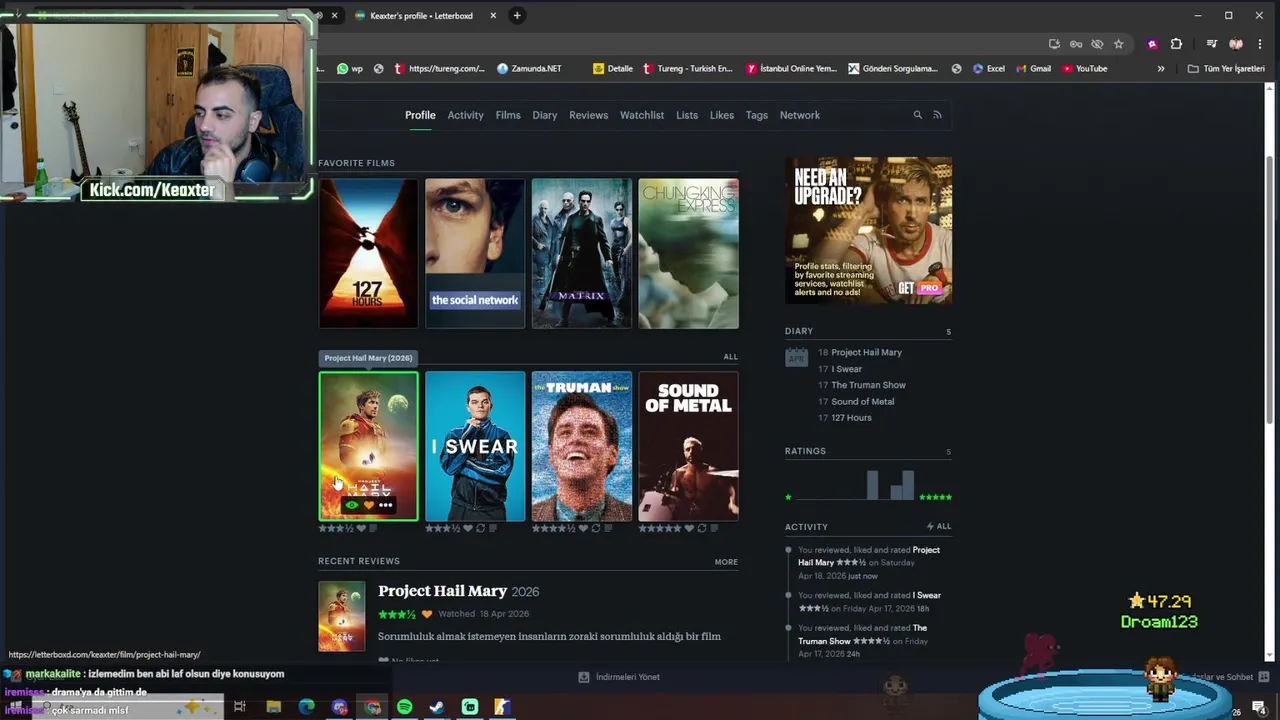
Task: Open a new browser tab
Action: [517, 15]
